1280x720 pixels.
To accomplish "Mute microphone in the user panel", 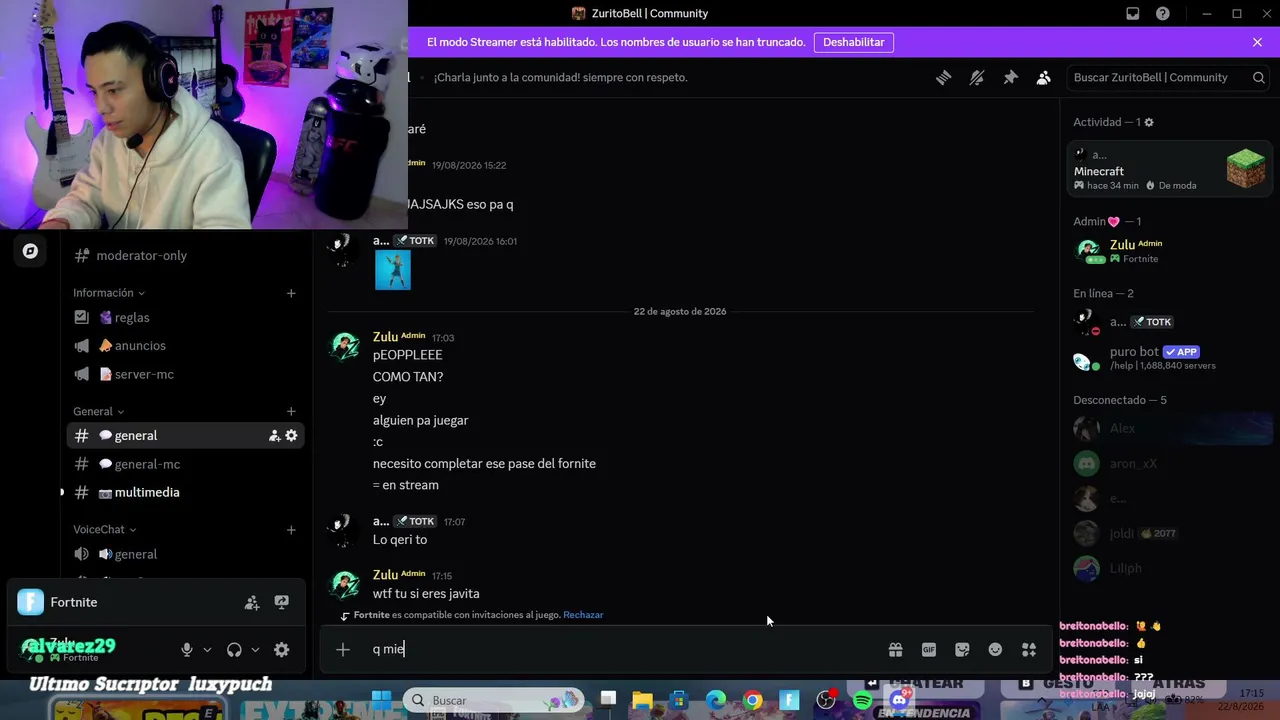I will pos(187,650).
